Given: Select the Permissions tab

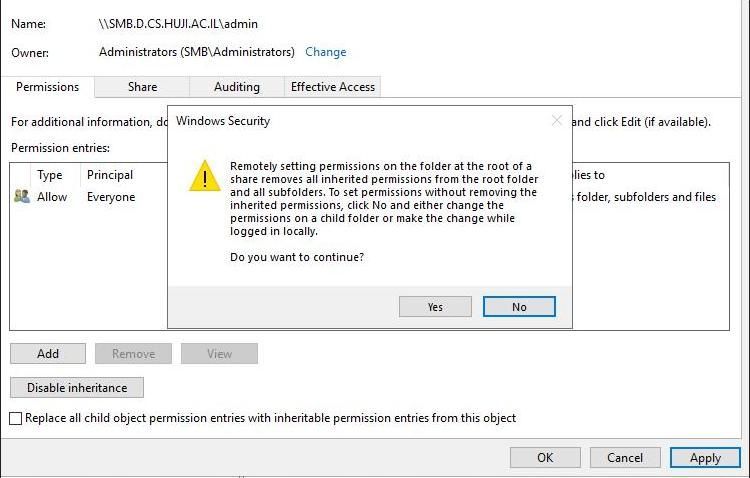Looking at the screenshot, I should [47, 87].
